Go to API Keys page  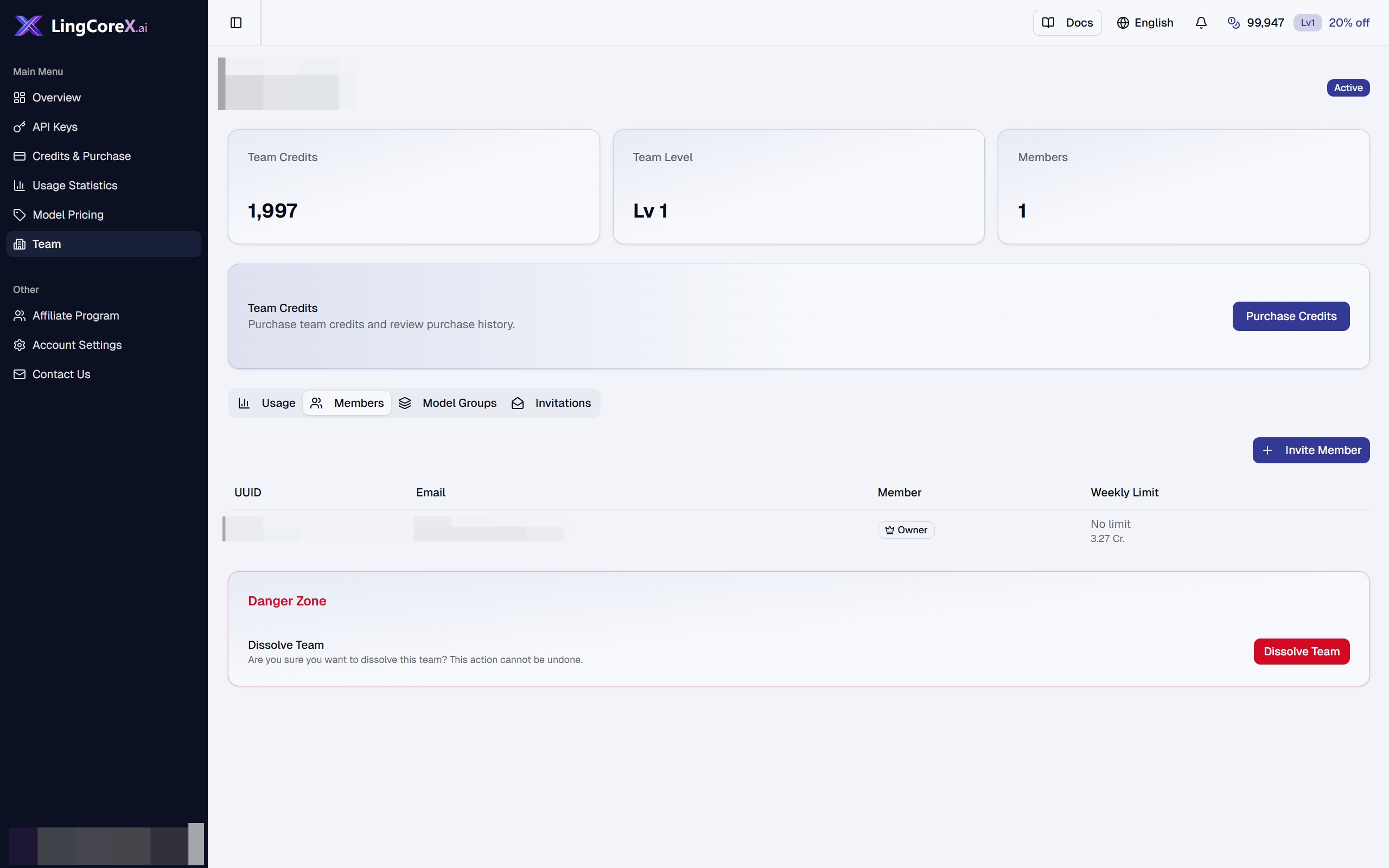point(104,127)
